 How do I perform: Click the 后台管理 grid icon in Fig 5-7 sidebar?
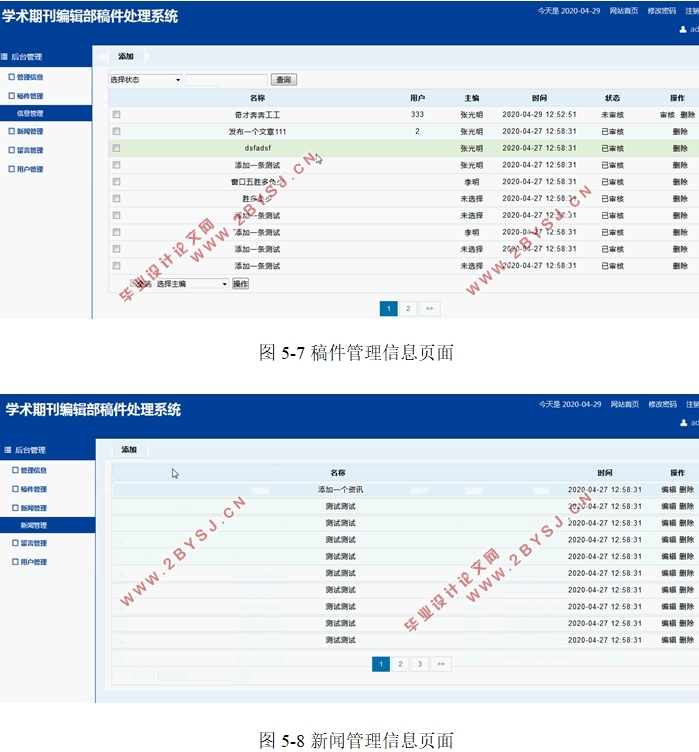[4, 57]
